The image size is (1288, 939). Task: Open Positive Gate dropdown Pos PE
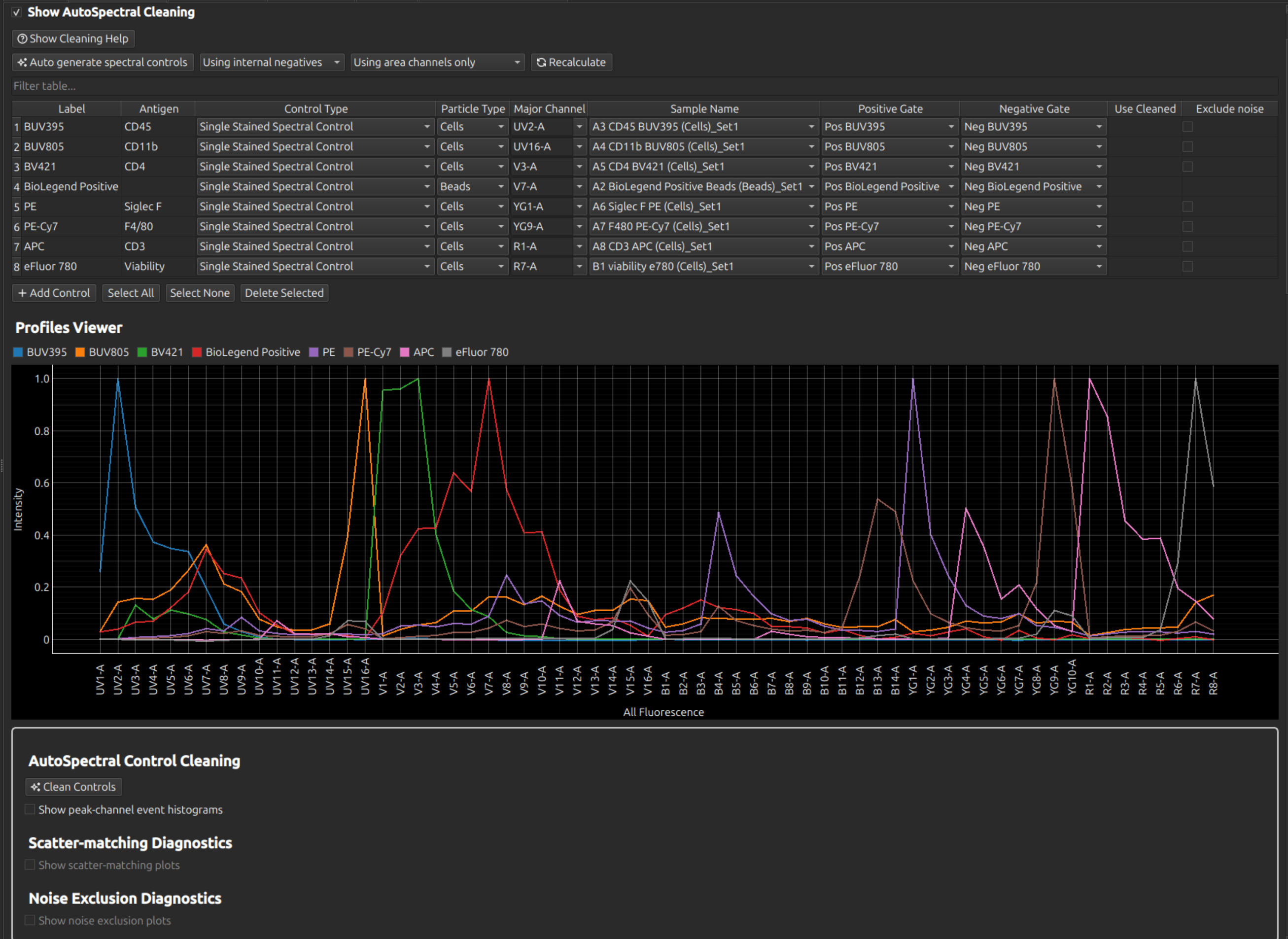click(890, 207)
